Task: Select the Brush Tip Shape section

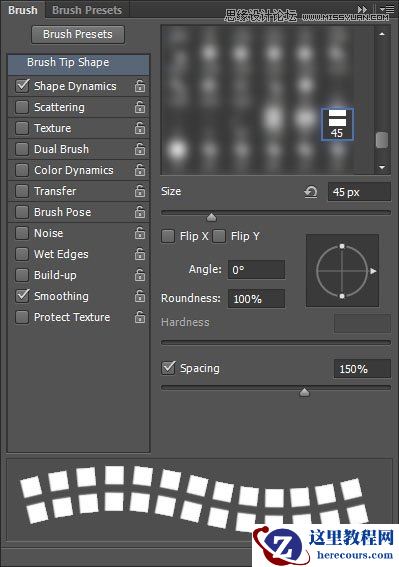Action: 78,64
